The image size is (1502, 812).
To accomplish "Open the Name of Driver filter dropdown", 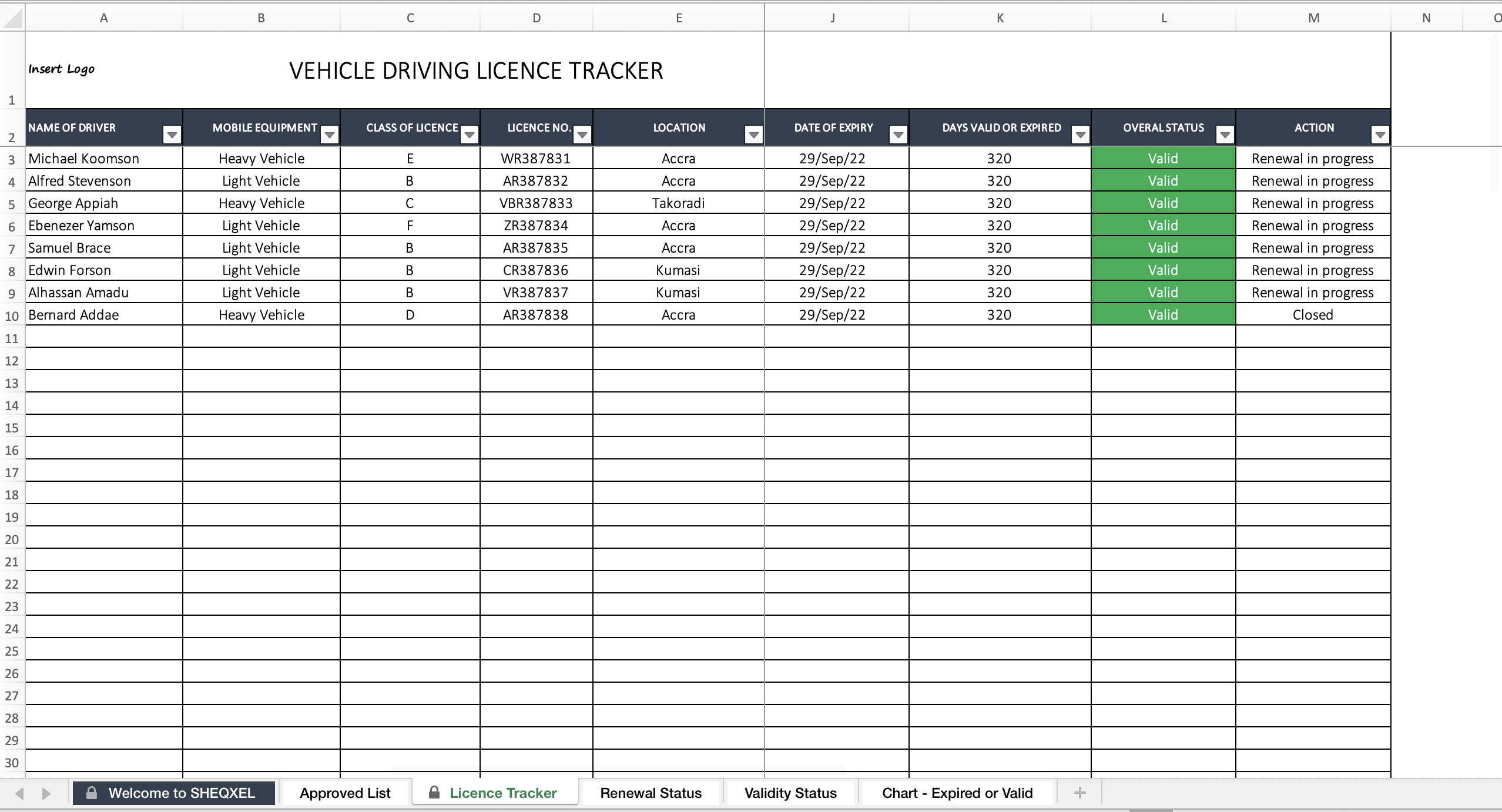I will tap(172, 136).
